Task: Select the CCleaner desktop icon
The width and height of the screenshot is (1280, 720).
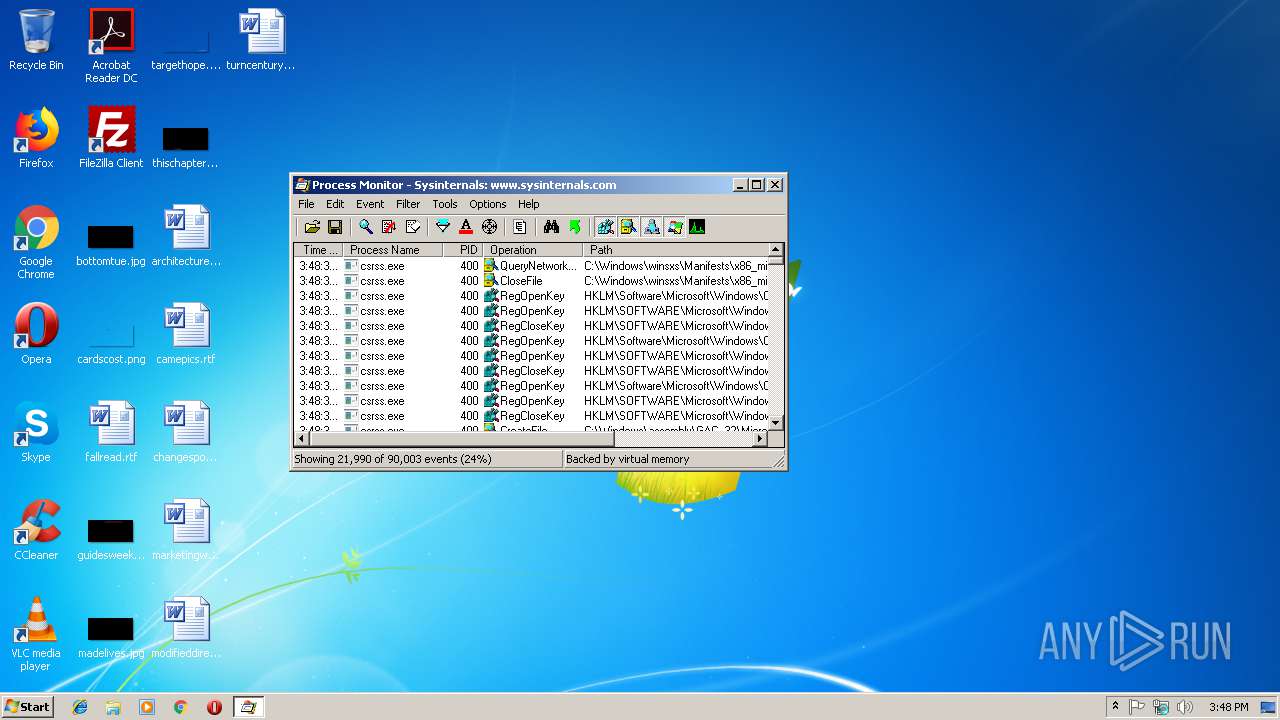Action: 36,530
